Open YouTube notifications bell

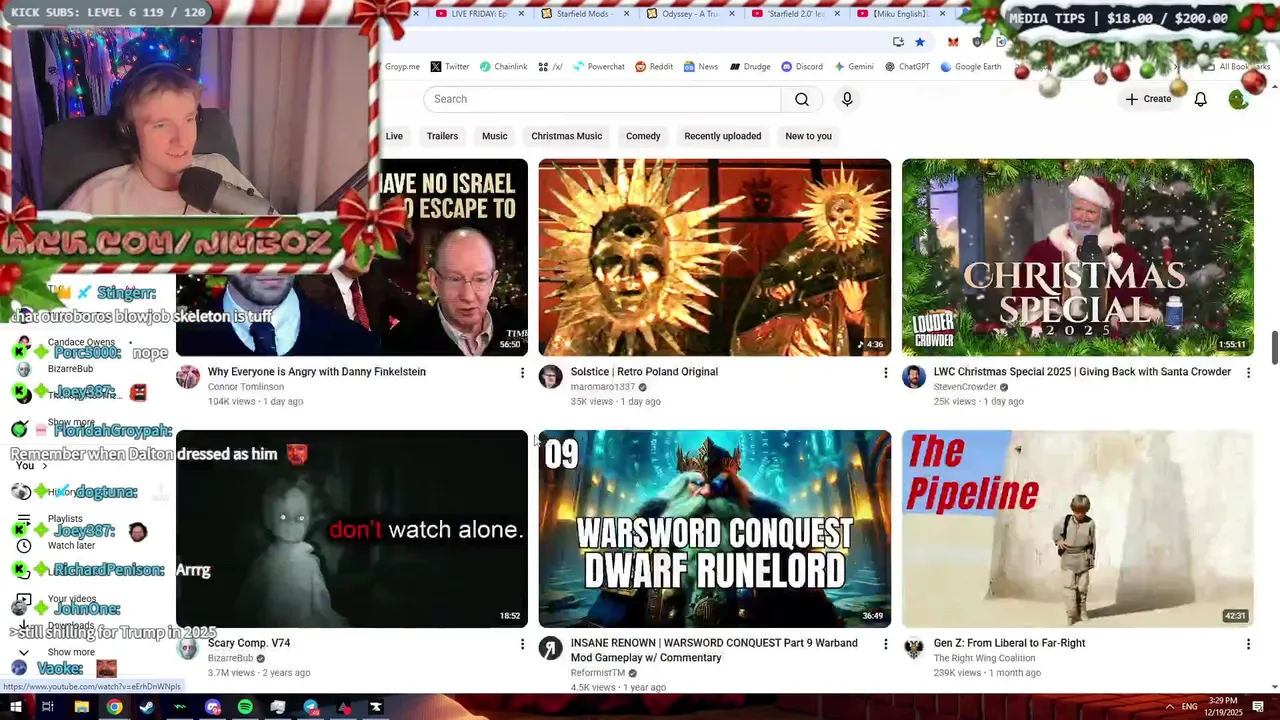tap(1200, 99)
